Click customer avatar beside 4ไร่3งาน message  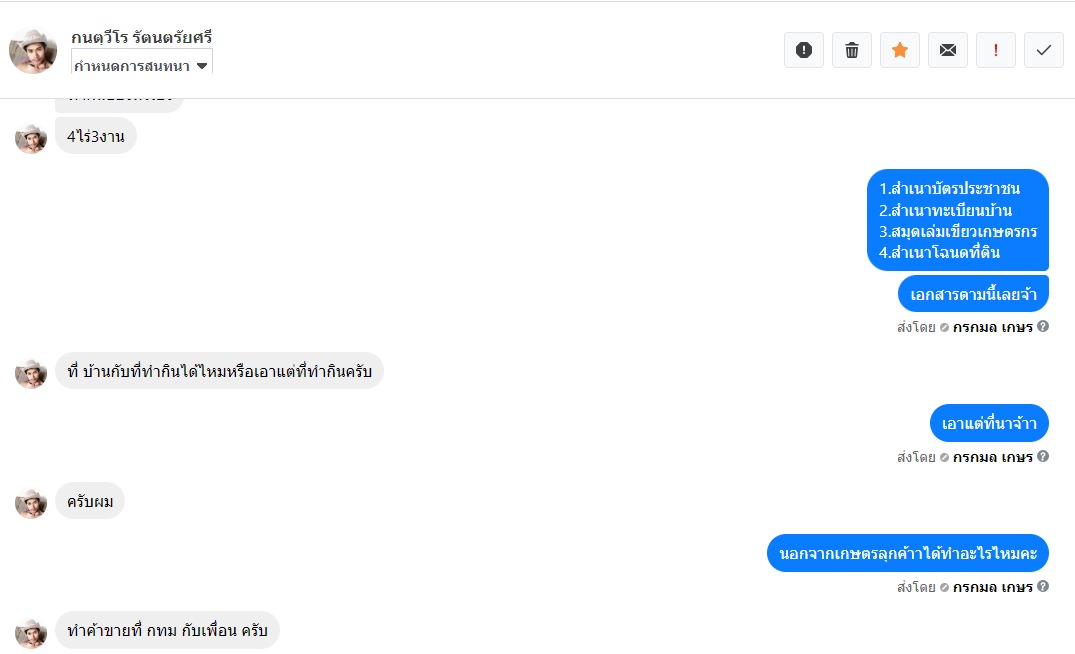coord(31,138)
